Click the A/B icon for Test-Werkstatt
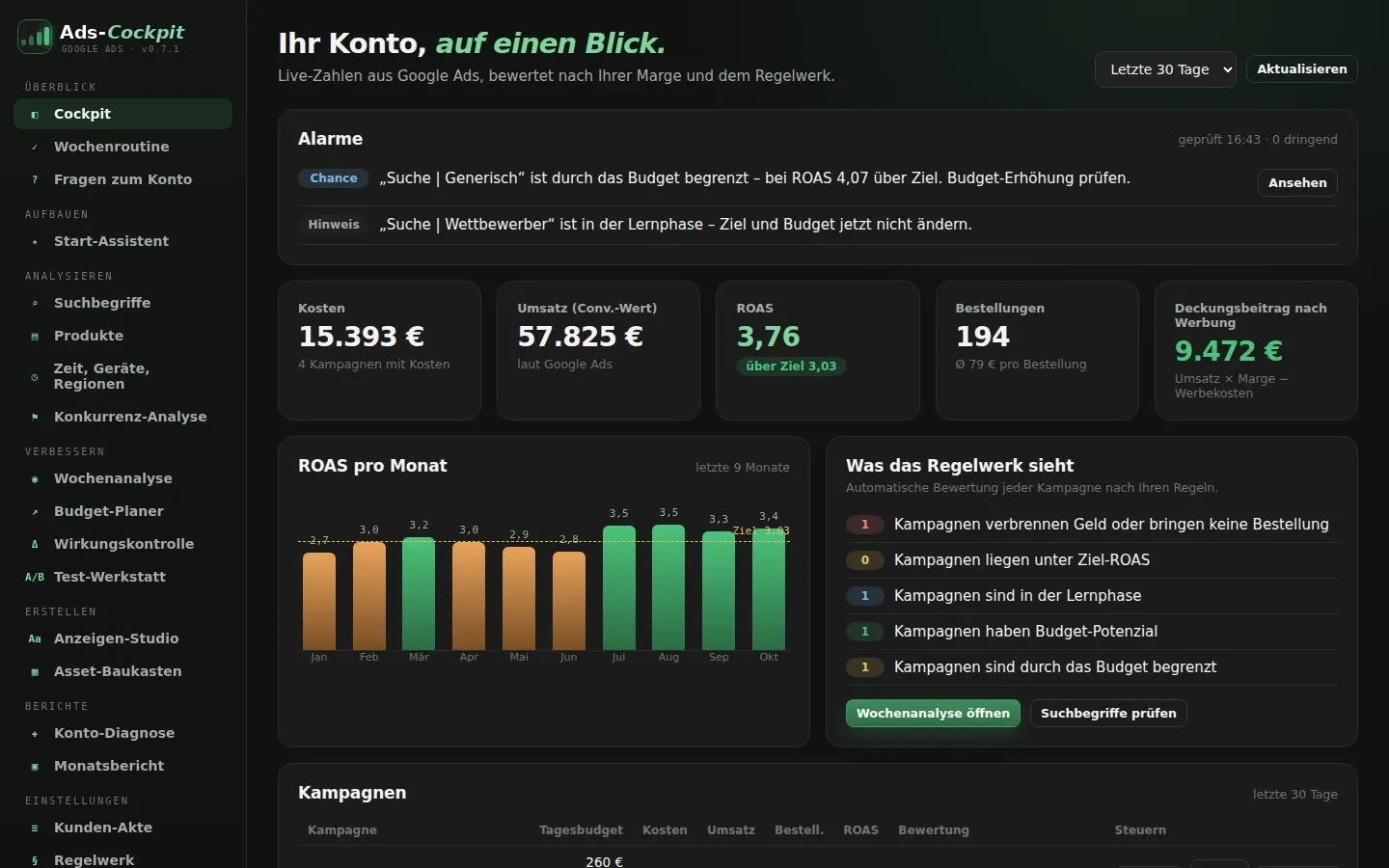The width and height of the screenshot is (1389, 868). click(x=35, y=577)
